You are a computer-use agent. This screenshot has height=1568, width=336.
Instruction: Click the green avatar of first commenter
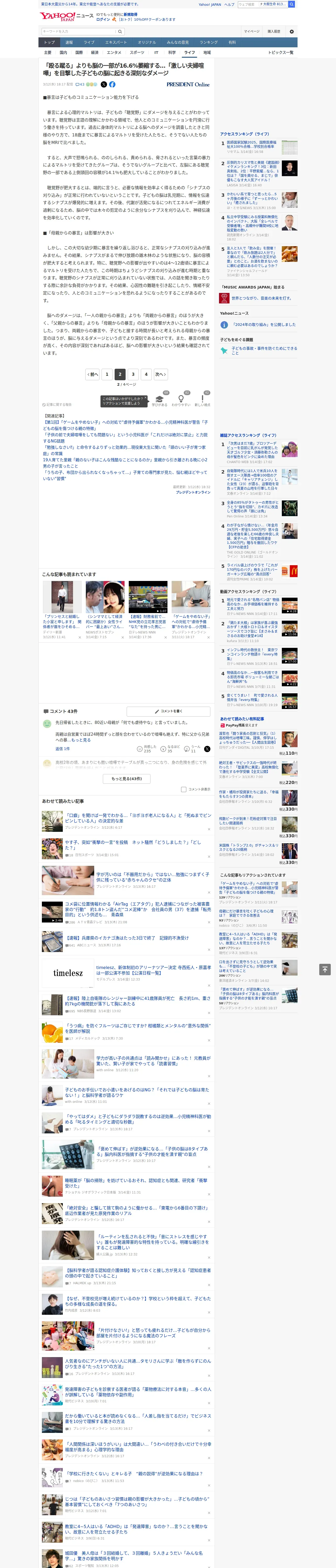[x=47, y=724]
